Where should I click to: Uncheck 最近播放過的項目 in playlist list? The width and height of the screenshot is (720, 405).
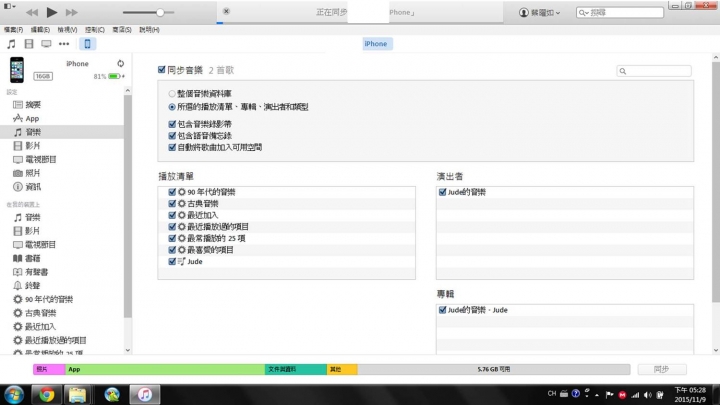click(172, 227)
